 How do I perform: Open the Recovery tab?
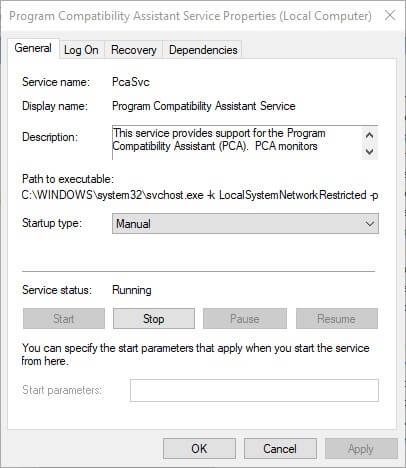click(134, 50)
